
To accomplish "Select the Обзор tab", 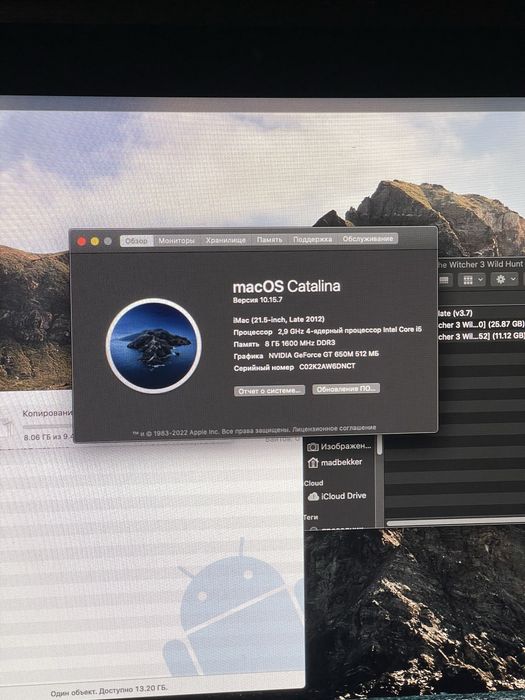I will 137,241.
